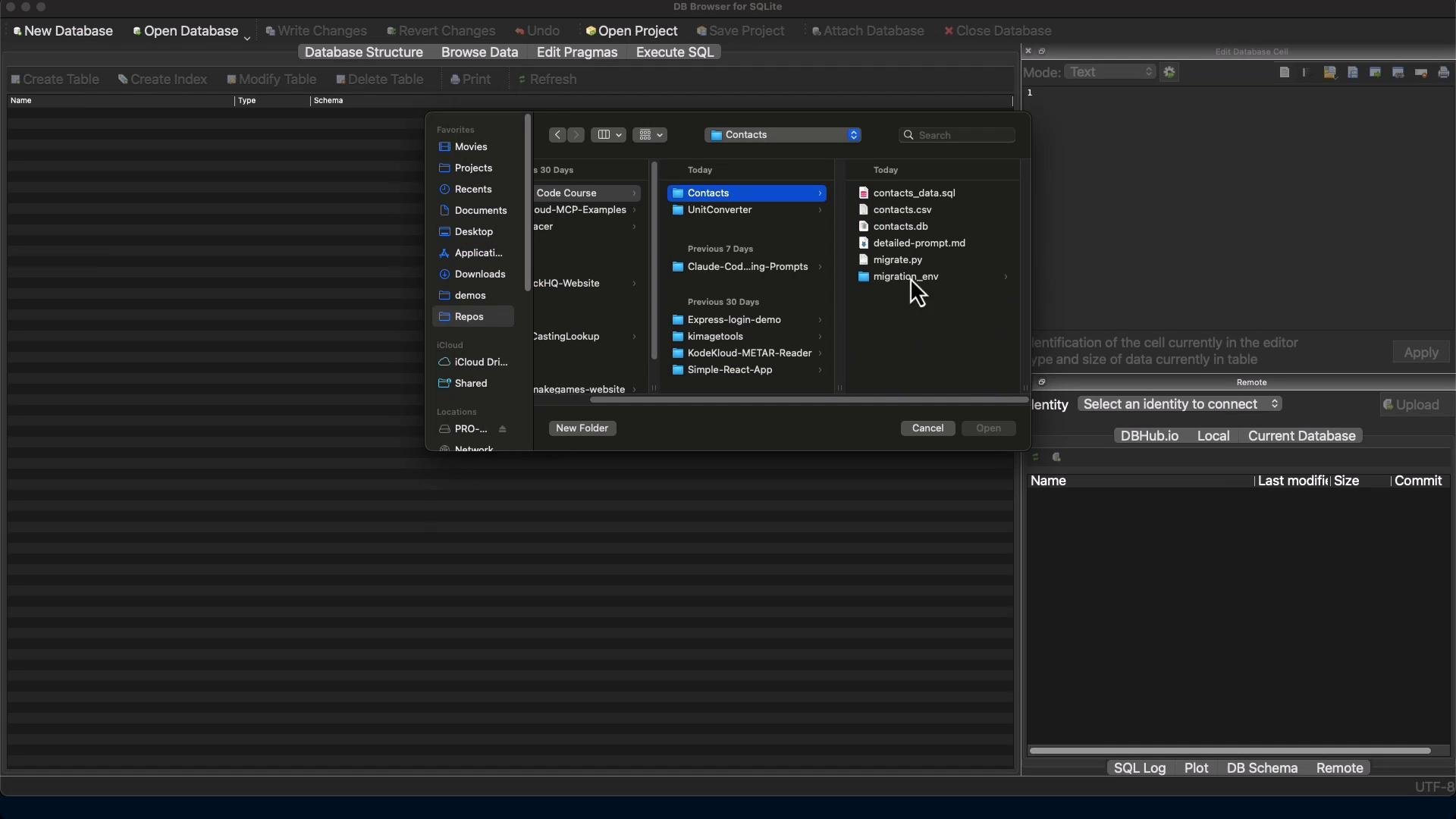Click the auto-switch mode gear icon

tap(1169, 72)
